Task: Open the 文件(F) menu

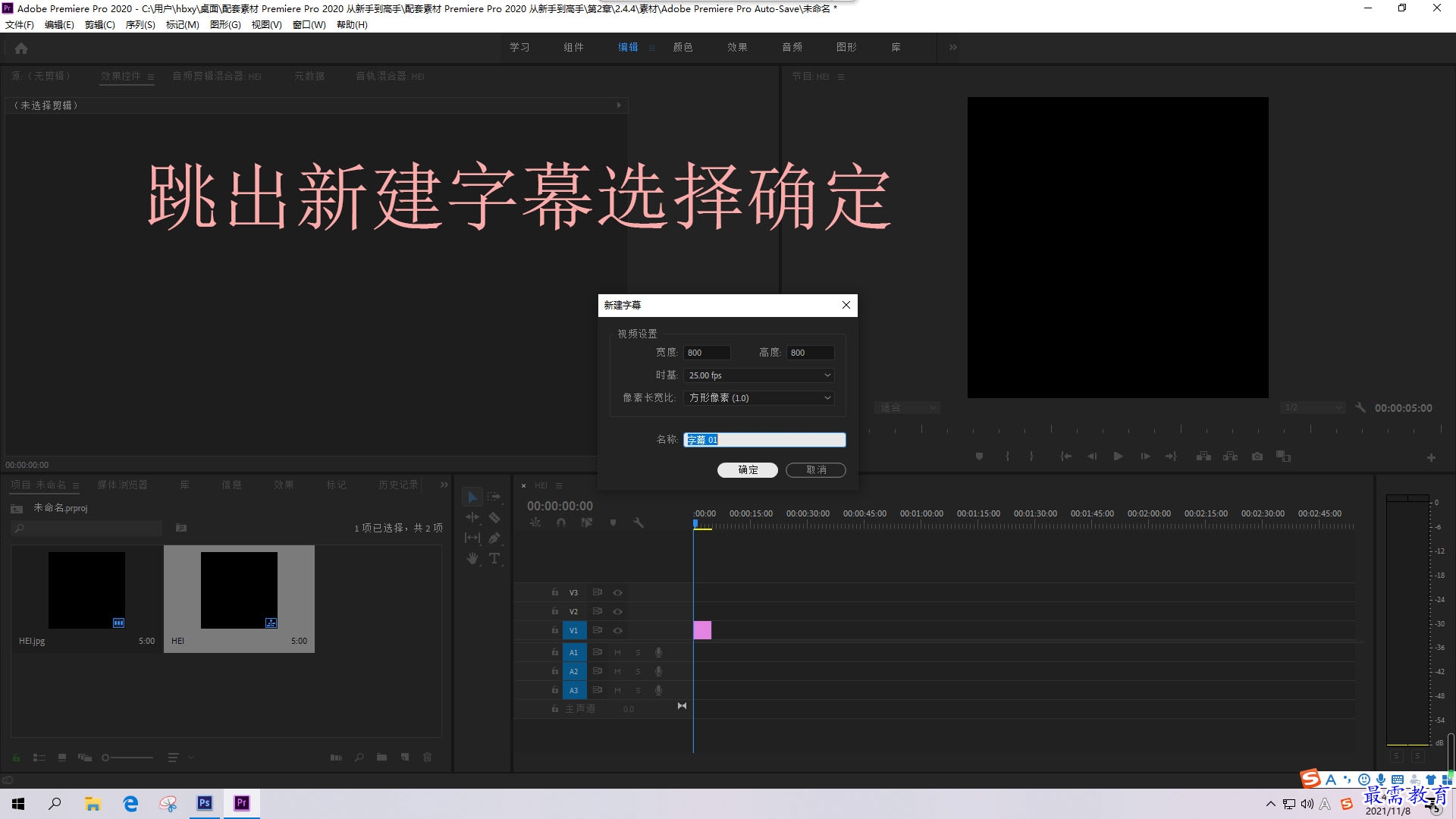Action: point(20,25)
